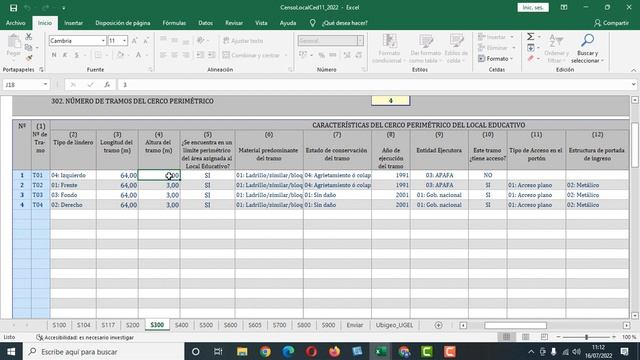Open the Archivo menu
This screenshot has width=640, height=360.
coord(16,23)
